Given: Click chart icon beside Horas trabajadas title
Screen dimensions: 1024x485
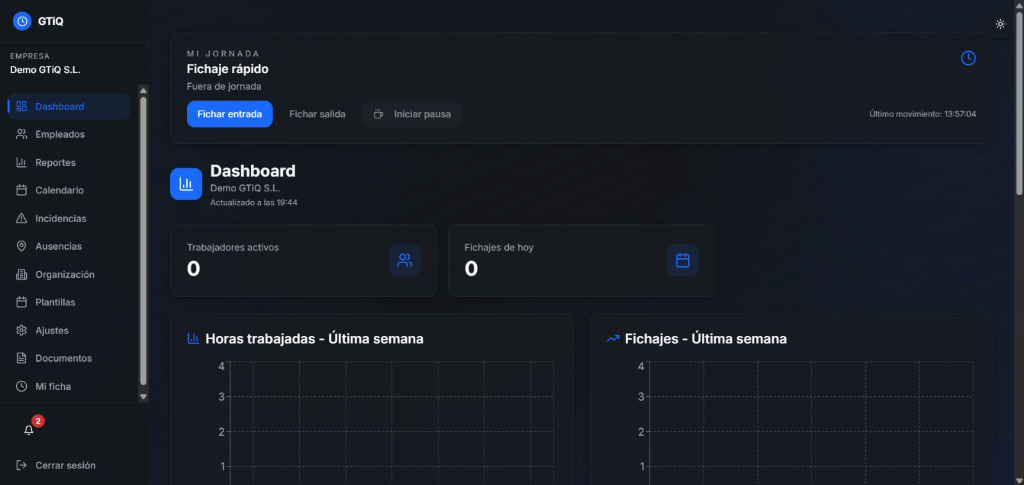Looking at the screenshot, I should (x=193, y=338).
